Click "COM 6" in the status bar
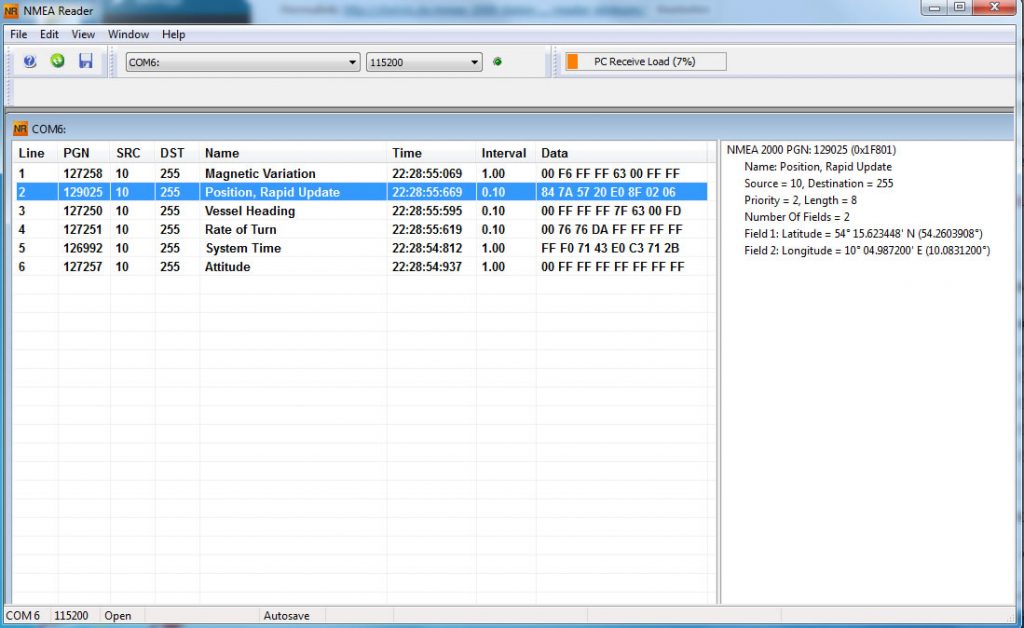1024x628 pixels. click(23, 616)
